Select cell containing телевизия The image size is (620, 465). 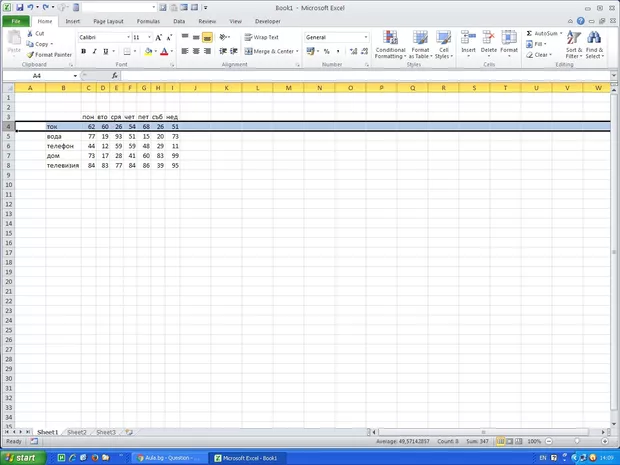(63, 166)
